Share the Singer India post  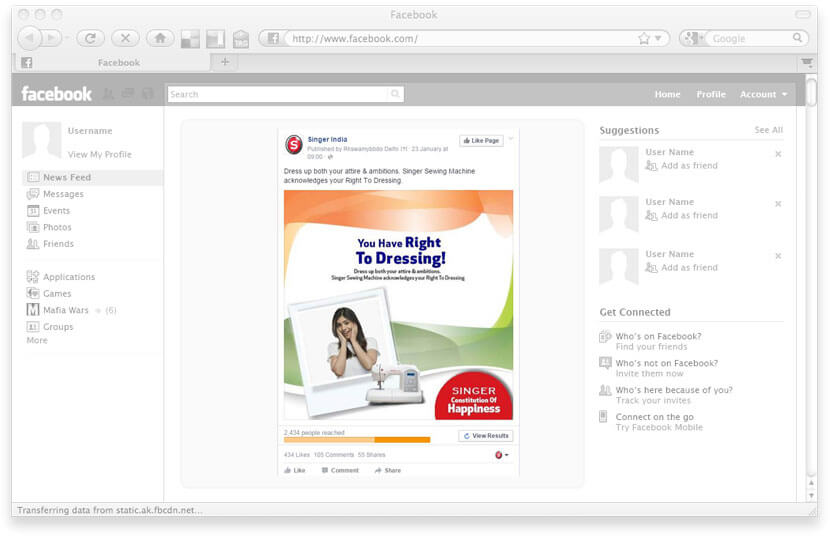coord(388,470)
